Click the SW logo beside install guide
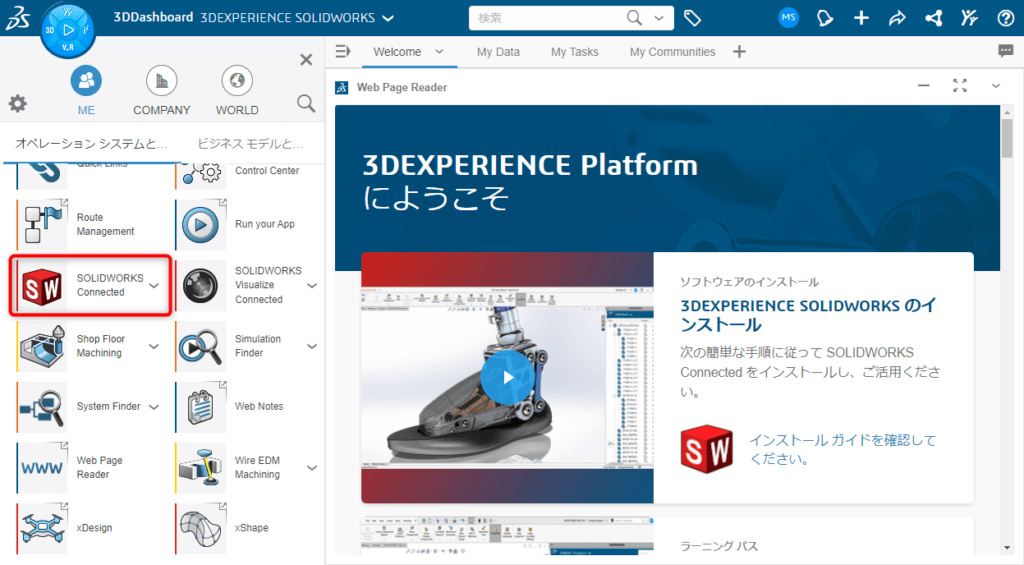This screenshot has height=565, width=1024. (x=706, y=449)
